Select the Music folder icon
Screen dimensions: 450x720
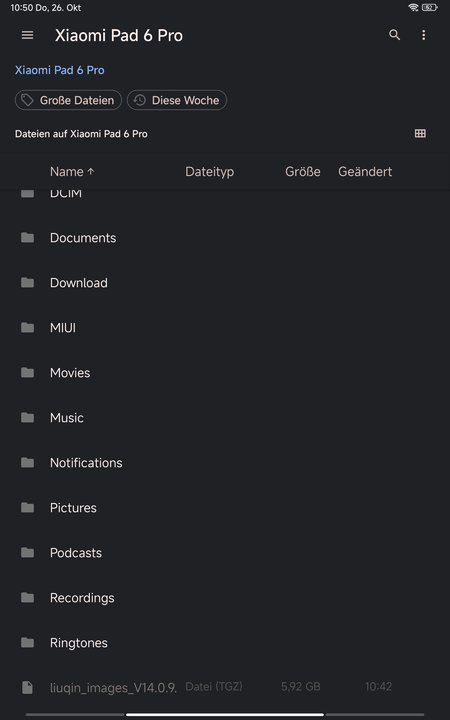tap(28, 417)
